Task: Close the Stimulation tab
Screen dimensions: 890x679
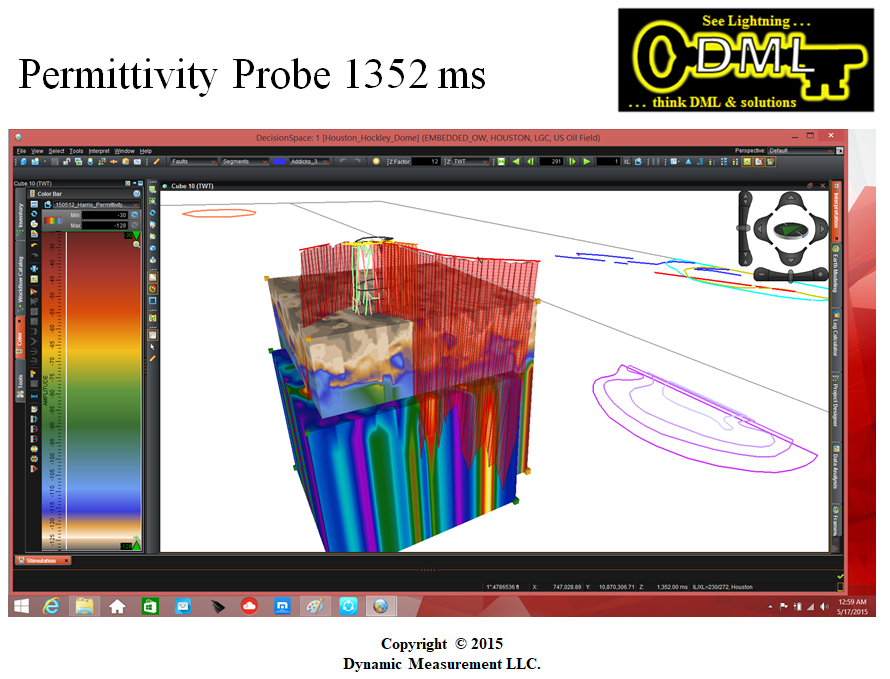Action: 66,560
